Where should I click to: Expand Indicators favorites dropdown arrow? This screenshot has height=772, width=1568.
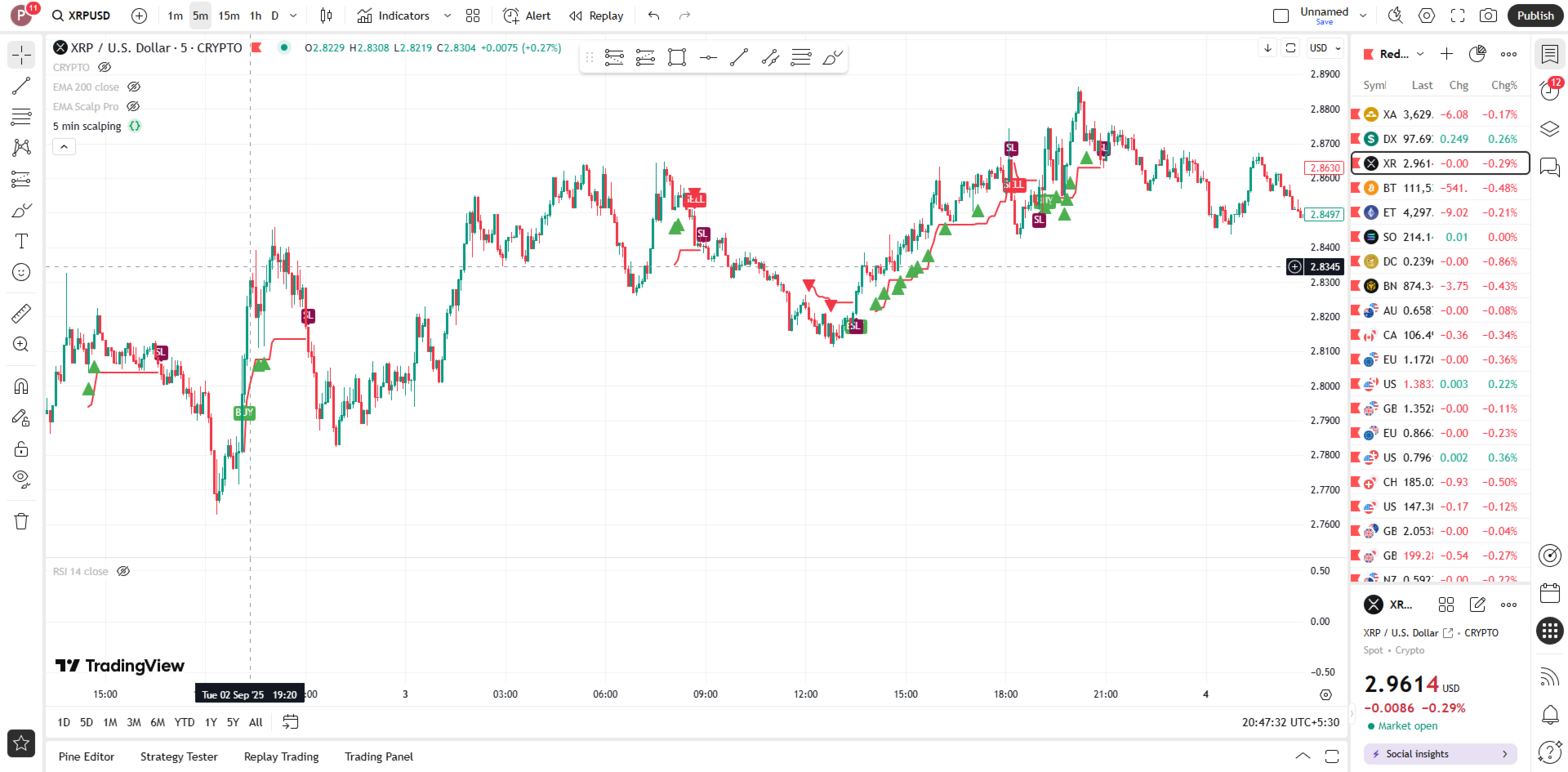(448, 16)
